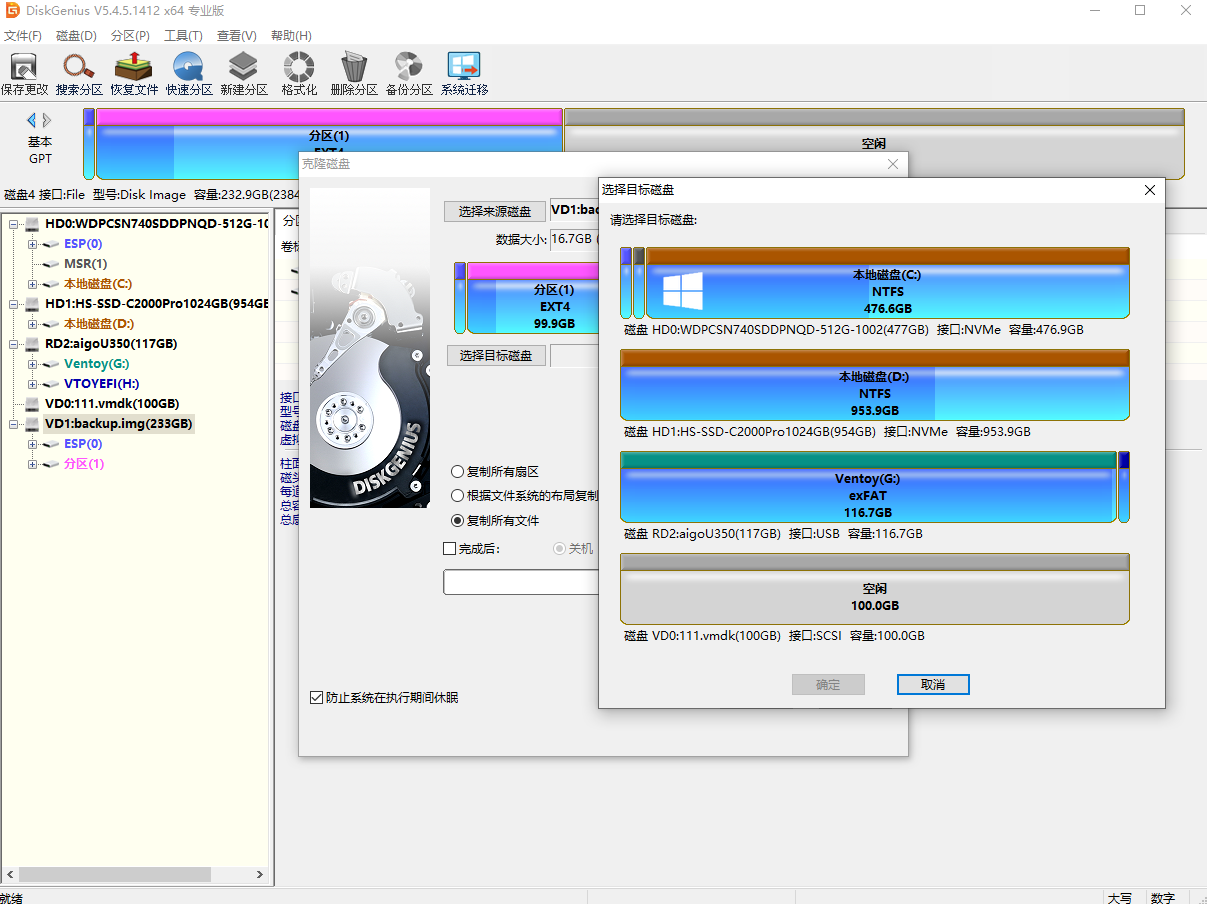1207x904 pixels.
Task: Select RD2 aigoU350 disk icon in tree
Action: click(32, 344)
